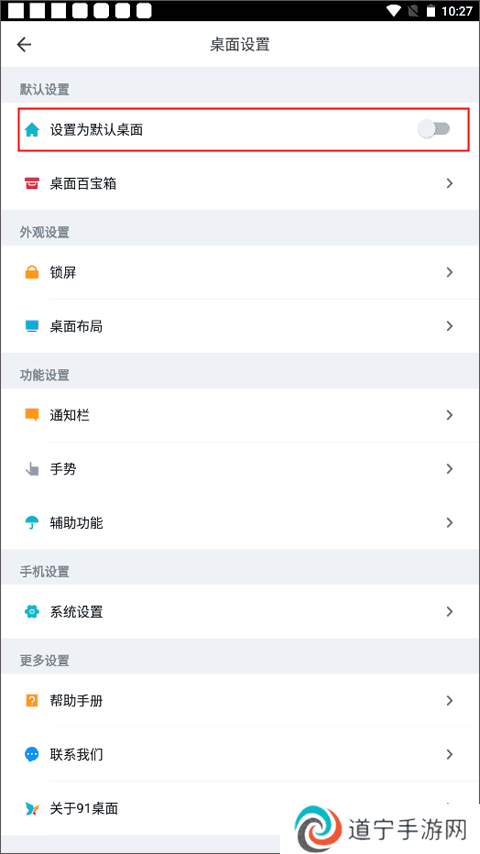The image size is (480, 854).
Task: Click the orange help manual icon
Action: [32, 700]
